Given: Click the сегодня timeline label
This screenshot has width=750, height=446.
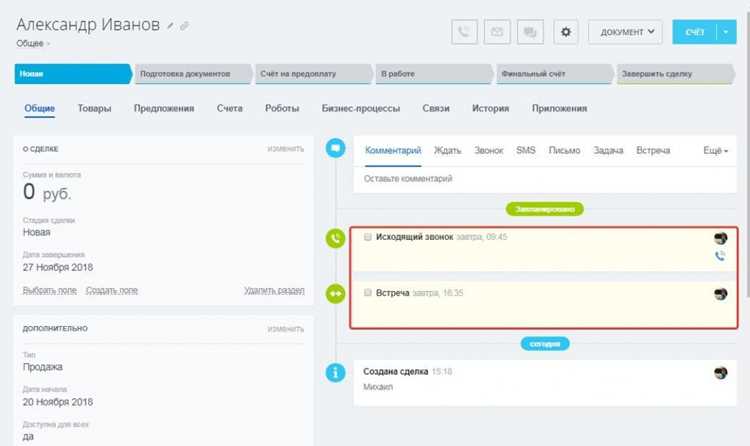Looking at the screenshot, I should 545,344.
